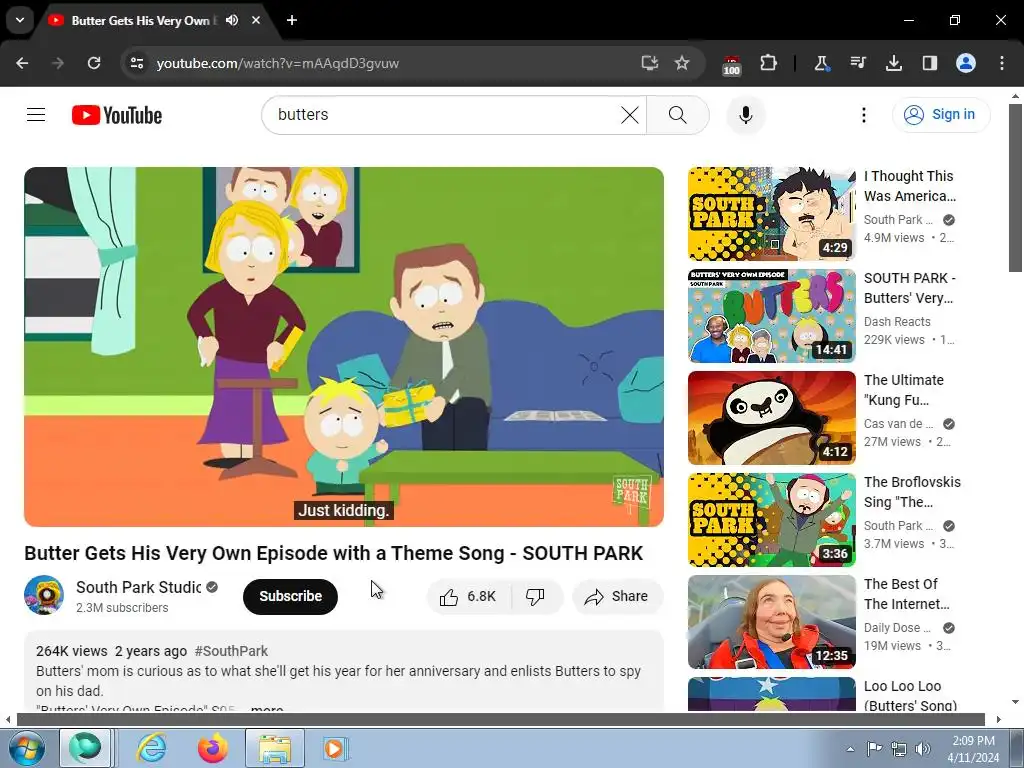Open Chrome downloads

click(x=893, y=63)
